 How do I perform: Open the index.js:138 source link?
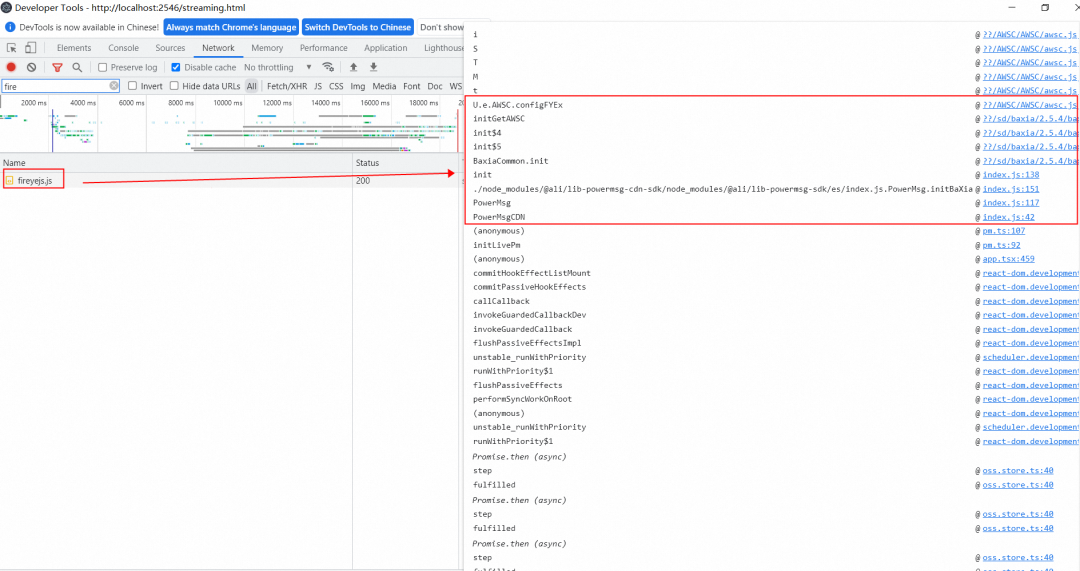tap(1010, 175)
